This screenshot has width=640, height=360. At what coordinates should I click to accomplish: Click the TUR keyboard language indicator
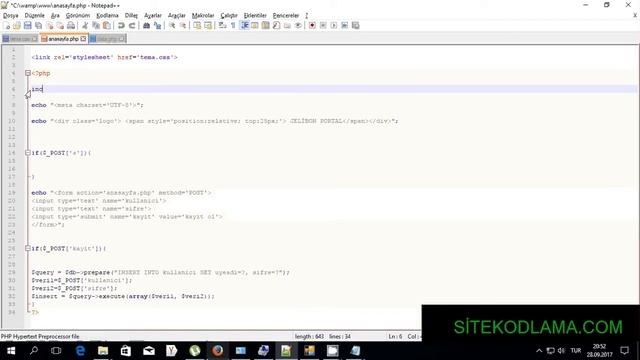(576, 351)
